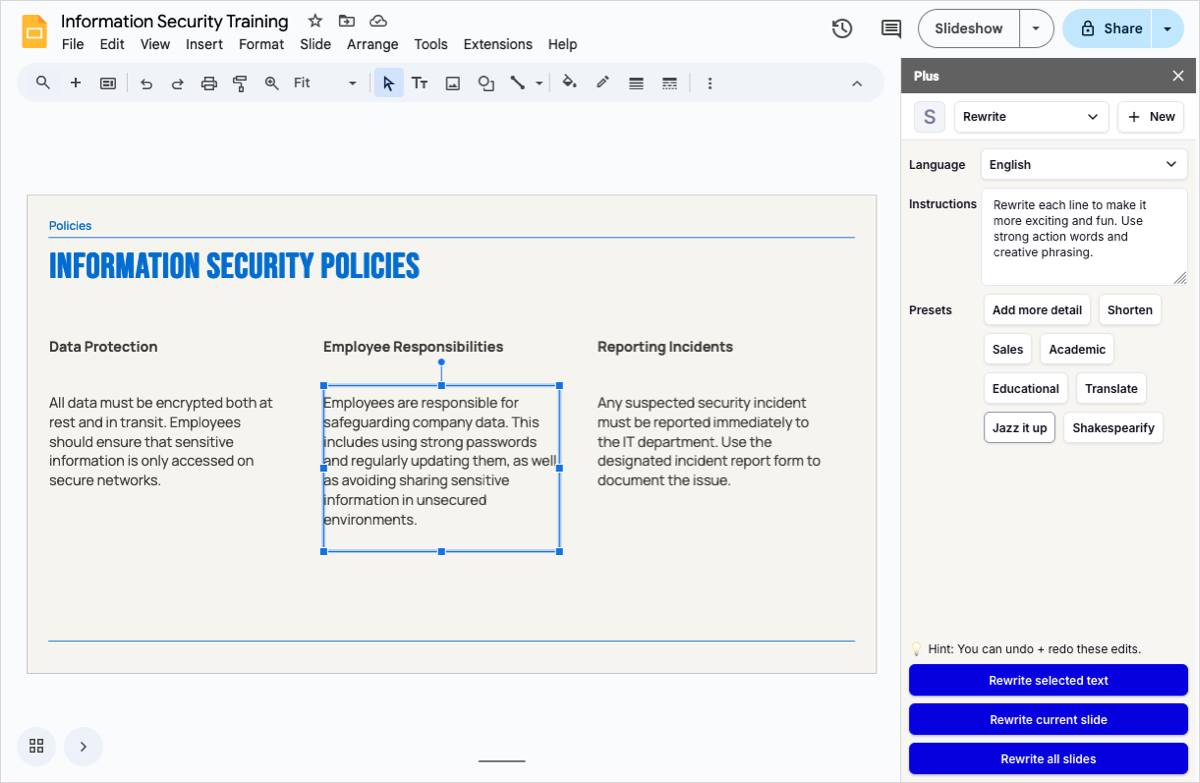Viewport: 1200px width, 783px height.
Task: Click the S avatar icon in Plus panel
Action: point(929,117)
